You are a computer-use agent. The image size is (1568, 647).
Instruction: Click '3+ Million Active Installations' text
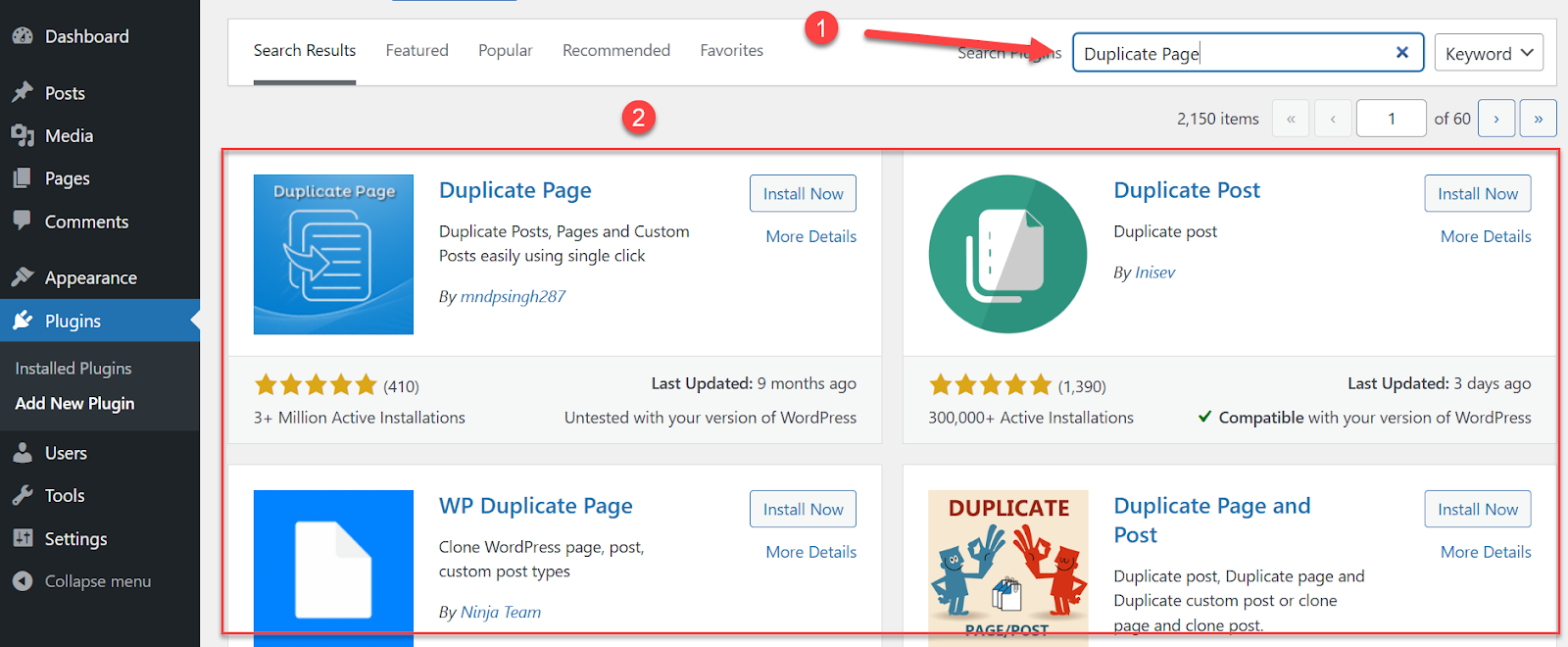click(360, 418)
